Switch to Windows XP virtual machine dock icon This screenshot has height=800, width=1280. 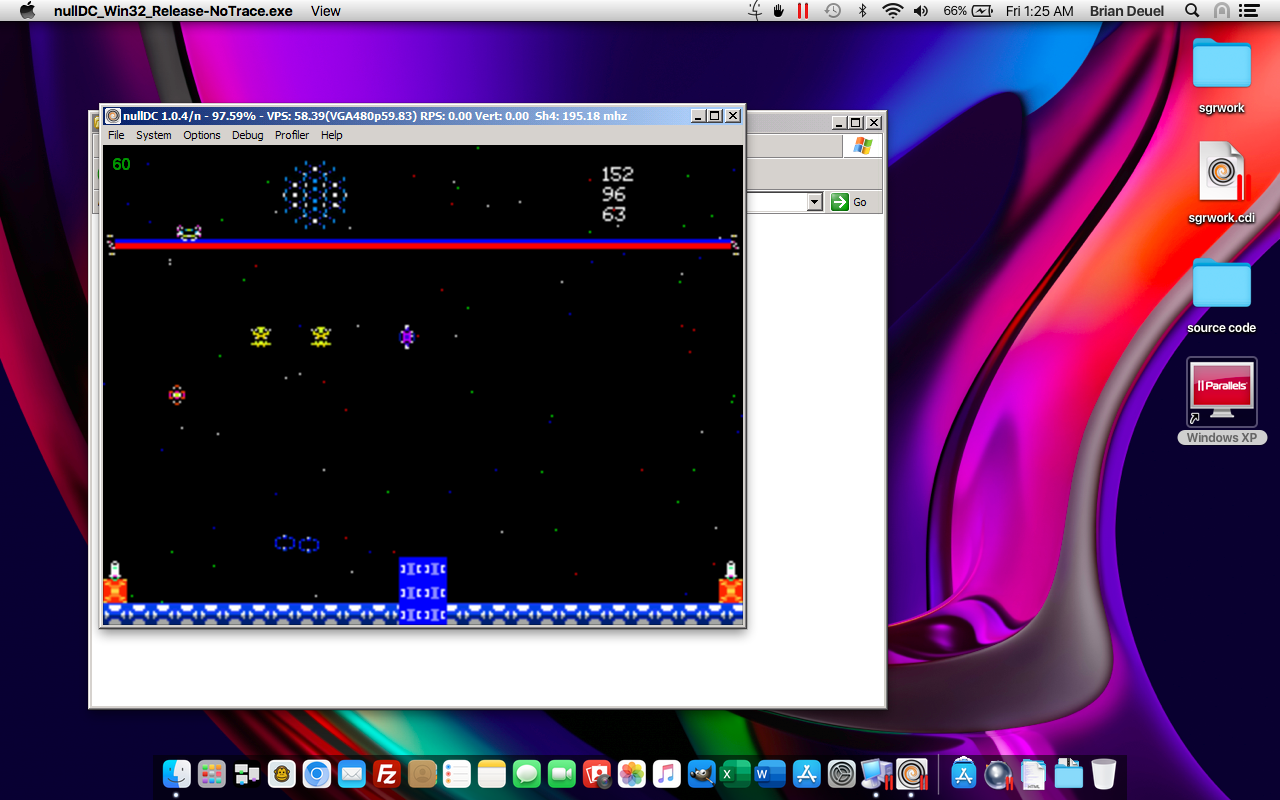(877, 774)
